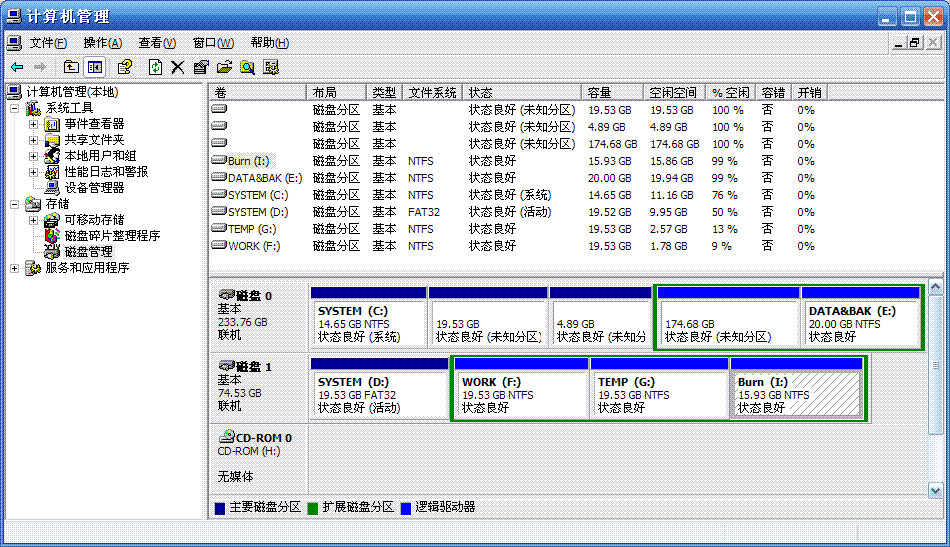Collapse the 系统工具 tree node

click(x=14, y=108)
